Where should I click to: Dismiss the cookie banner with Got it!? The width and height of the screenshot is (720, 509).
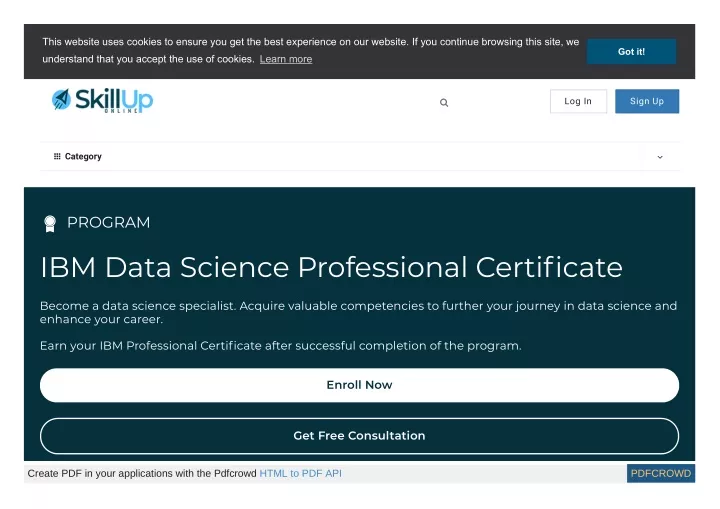pyautogui.click(x=631, y=51)
